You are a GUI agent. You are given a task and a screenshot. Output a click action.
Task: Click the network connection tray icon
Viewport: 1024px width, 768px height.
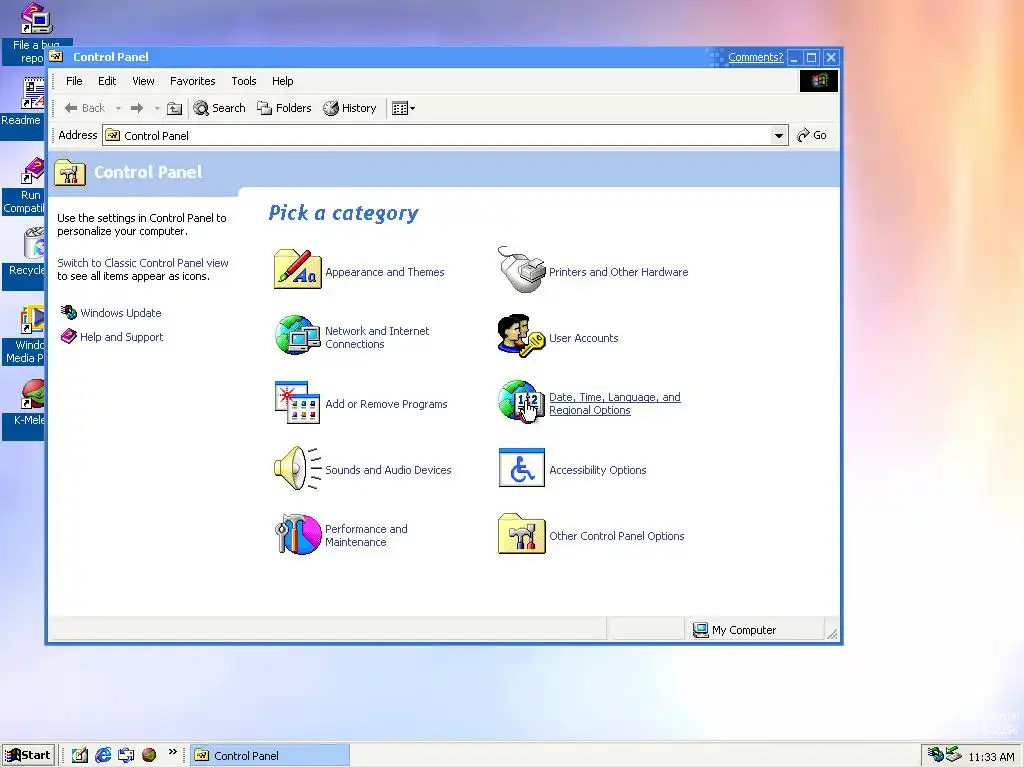953,754
